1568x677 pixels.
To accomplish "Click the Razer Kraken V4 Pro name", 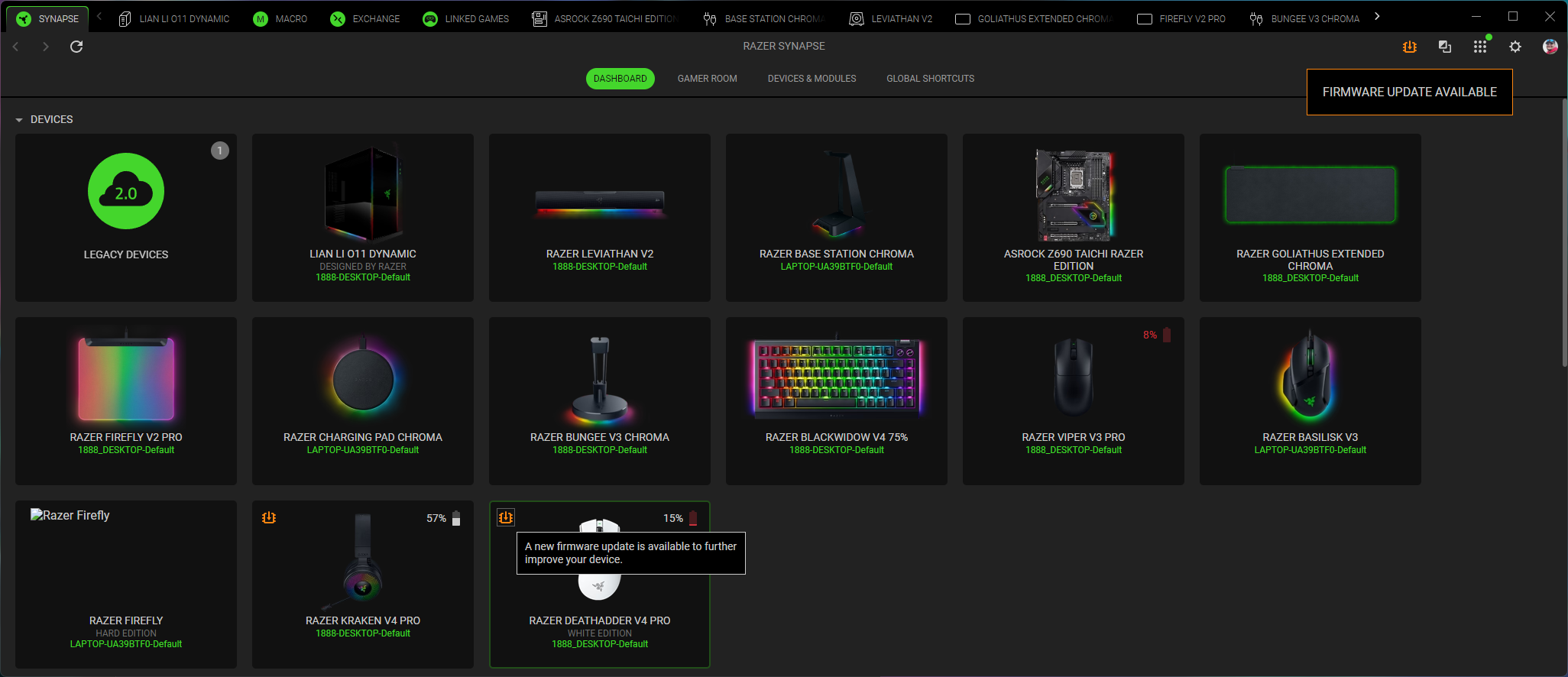I will tap(363, 620).
